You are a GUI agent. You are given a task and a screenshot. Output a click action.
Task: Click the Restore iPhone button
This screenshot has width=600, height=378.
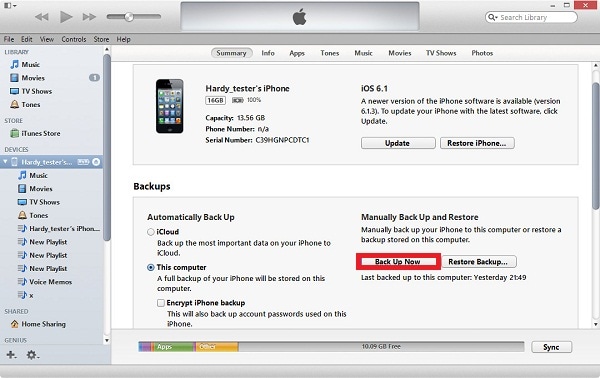(x=477, y=143)
